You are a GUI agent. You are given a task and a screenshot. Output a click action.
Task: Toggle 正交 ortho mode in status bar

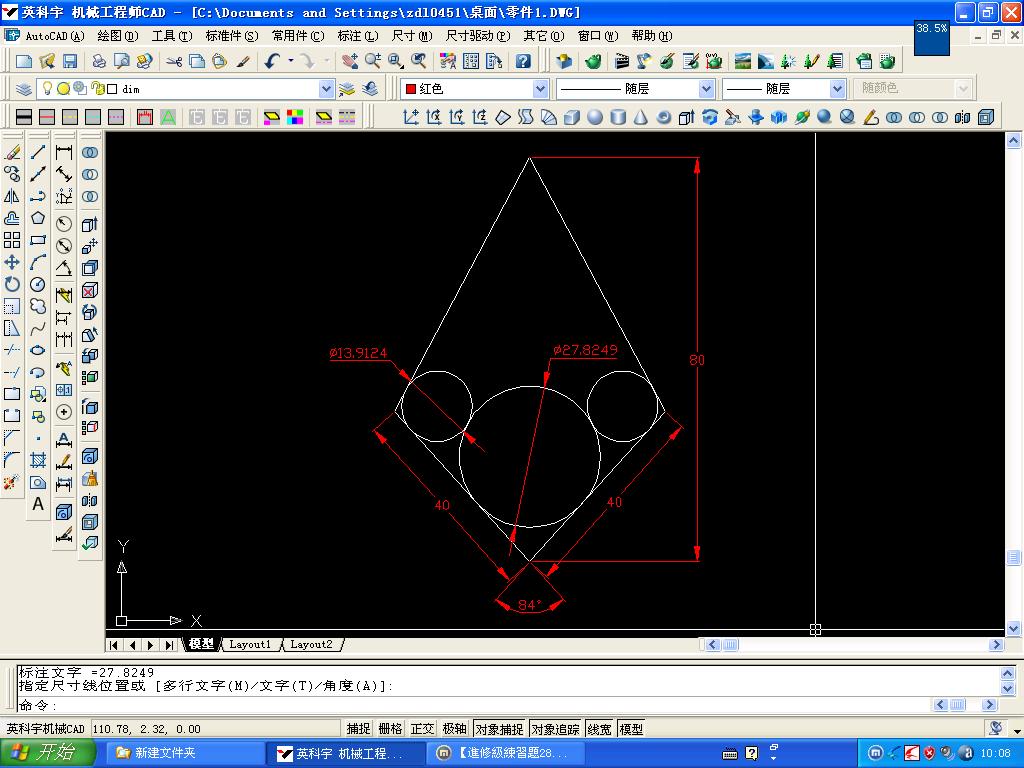click(x=422, y=729)
